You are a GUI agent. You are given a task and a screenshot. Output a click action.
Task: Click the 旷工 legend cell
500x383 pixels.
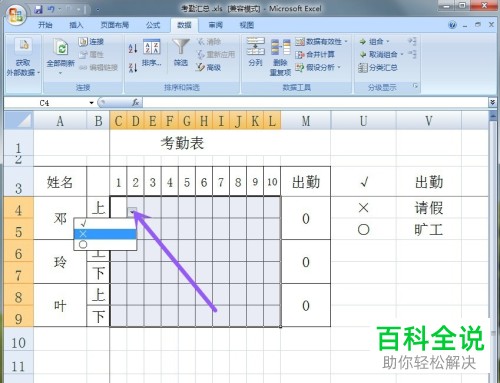pyautogui.click(x=429, y=230)
